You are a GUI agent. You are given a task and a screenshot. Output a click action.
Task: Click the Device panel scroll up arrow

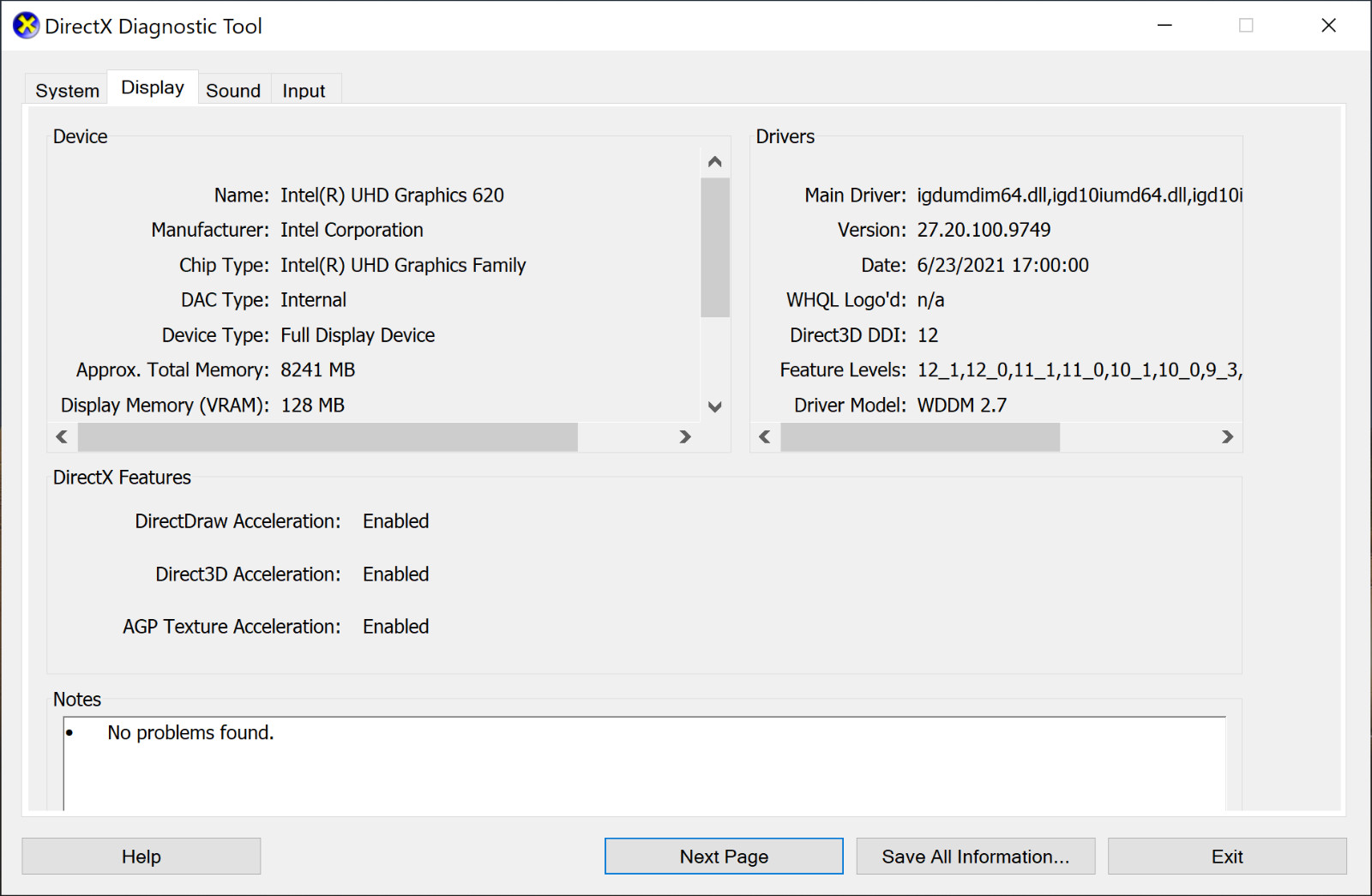point(714,161)
